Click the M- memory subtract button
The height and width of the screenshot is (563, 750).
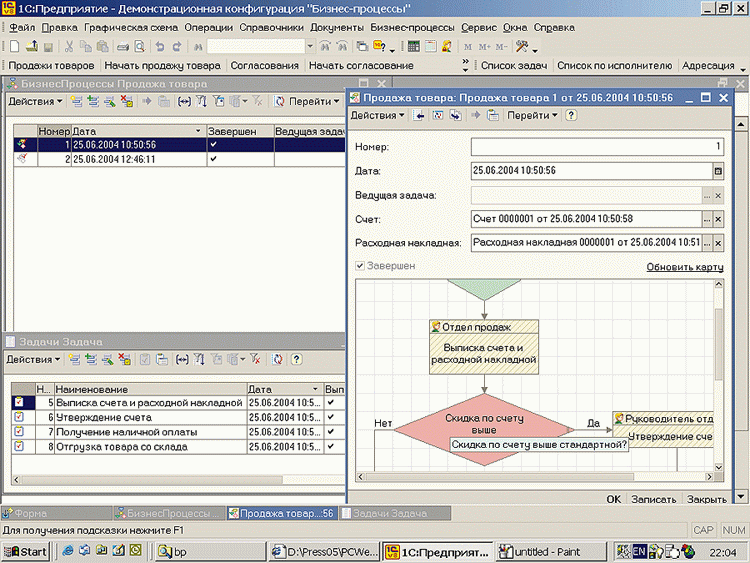coord(501,47)
